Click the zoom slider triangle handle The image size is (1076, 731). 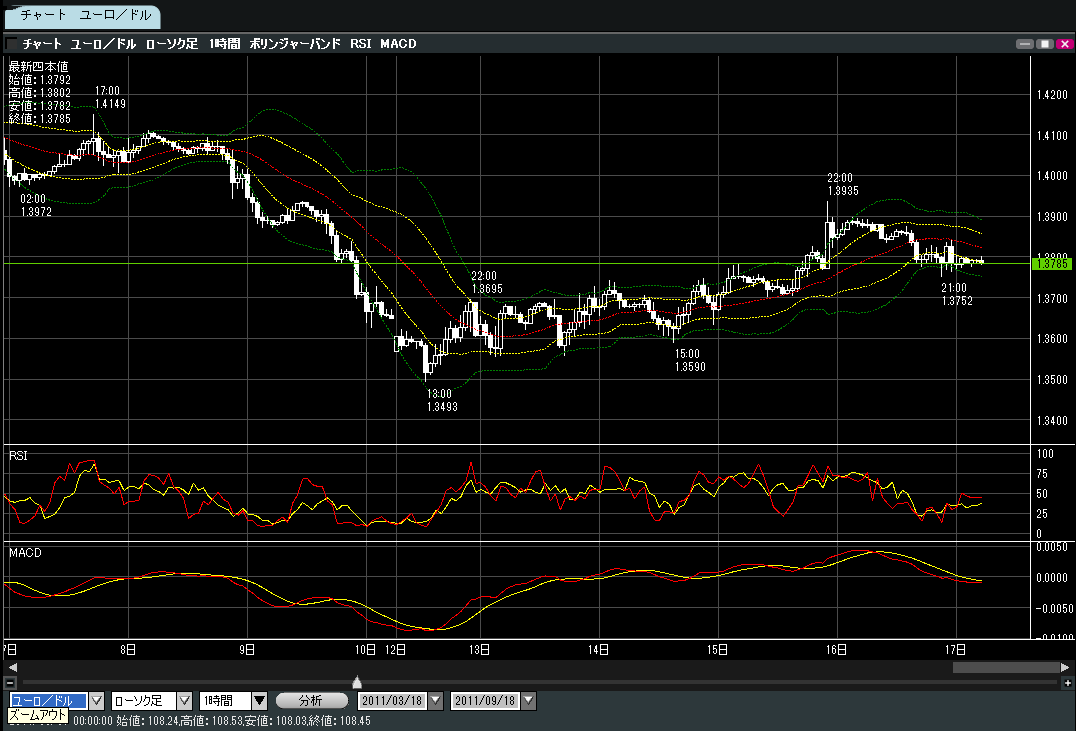(x=357, y=682)
